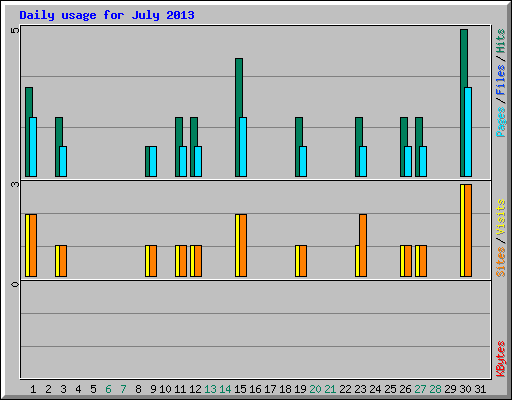Click day label "22" on the x-axis

click(x=345, y=389)
